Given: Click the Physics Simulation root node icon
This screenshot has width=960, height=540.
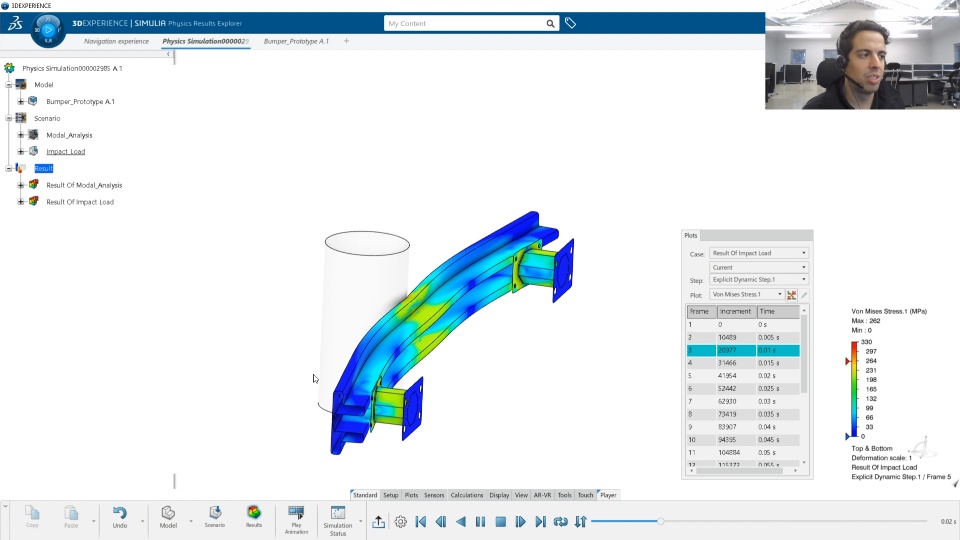Looking at the screenshot, I should click(9, 68).
